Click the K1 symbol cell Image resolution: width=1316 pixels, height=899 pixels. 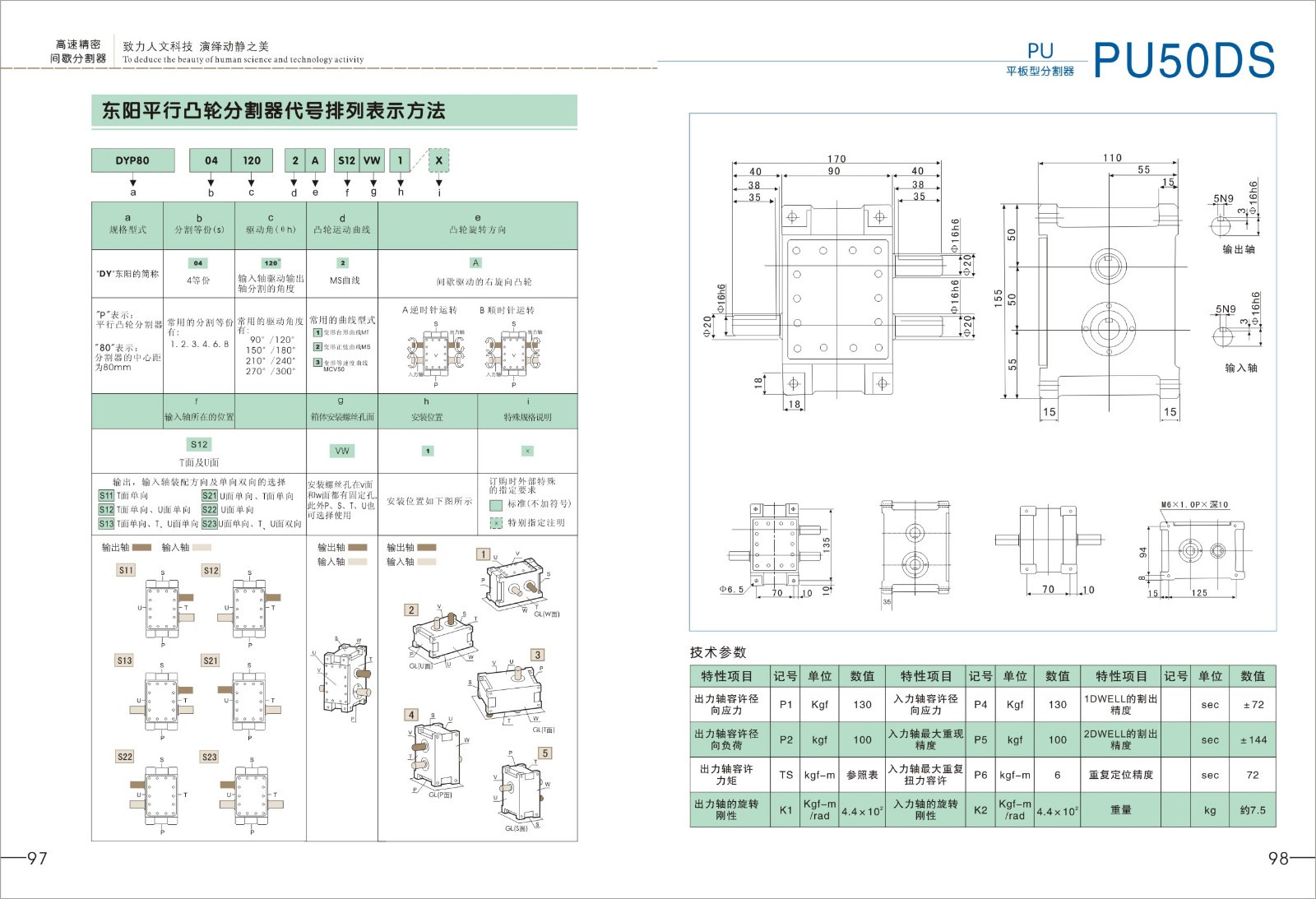[785, 810]
